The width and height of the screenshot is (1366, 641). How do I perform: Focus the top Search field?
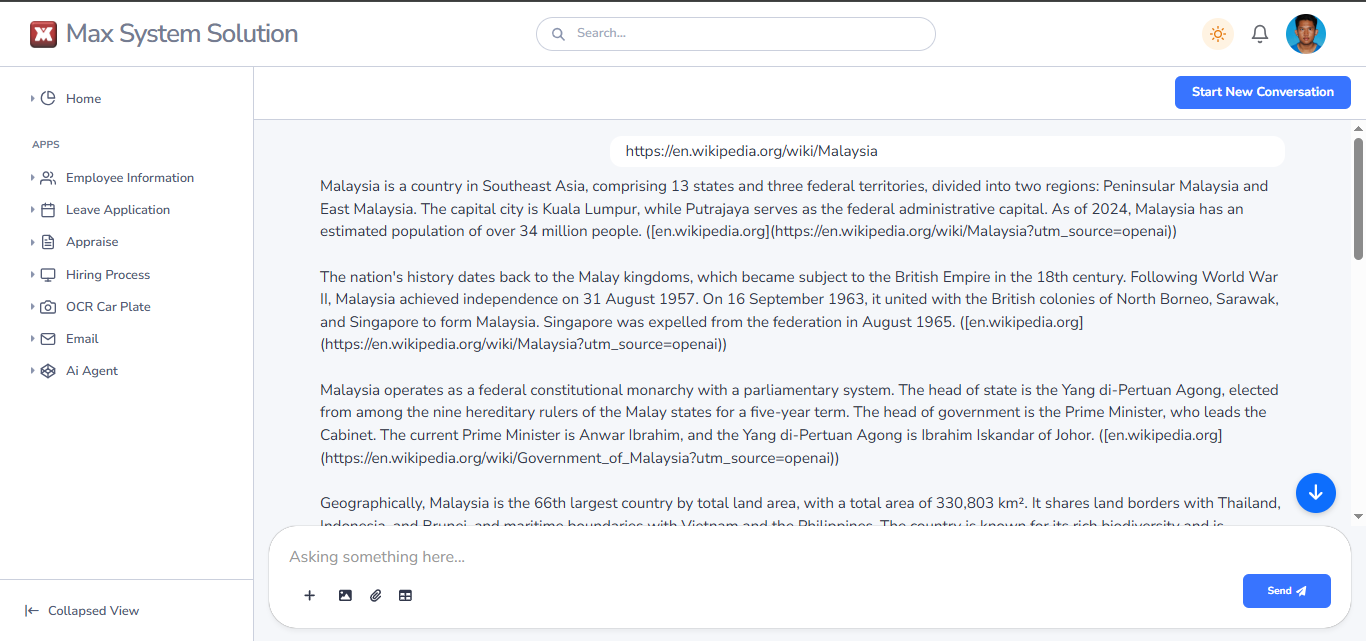(x=736, y=33)
